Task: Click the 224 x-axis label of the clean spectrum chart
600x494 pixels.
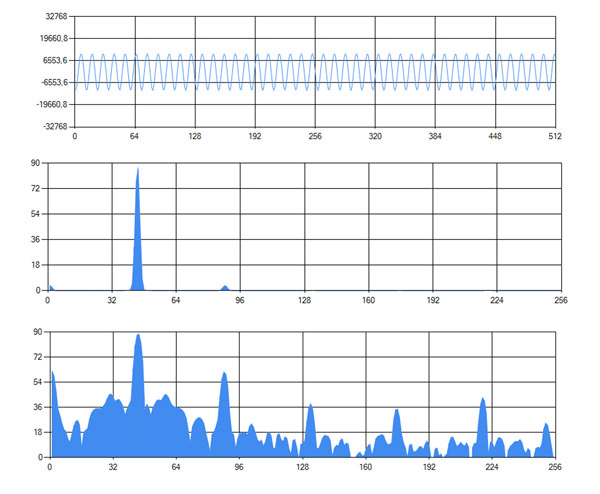Action: [497, 300]
